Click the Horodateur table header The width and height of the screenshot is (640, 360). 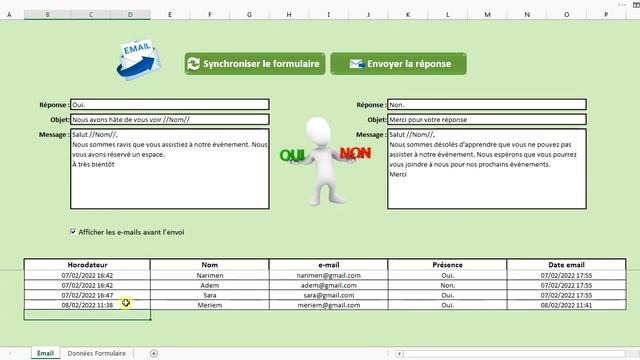point(87,264)
